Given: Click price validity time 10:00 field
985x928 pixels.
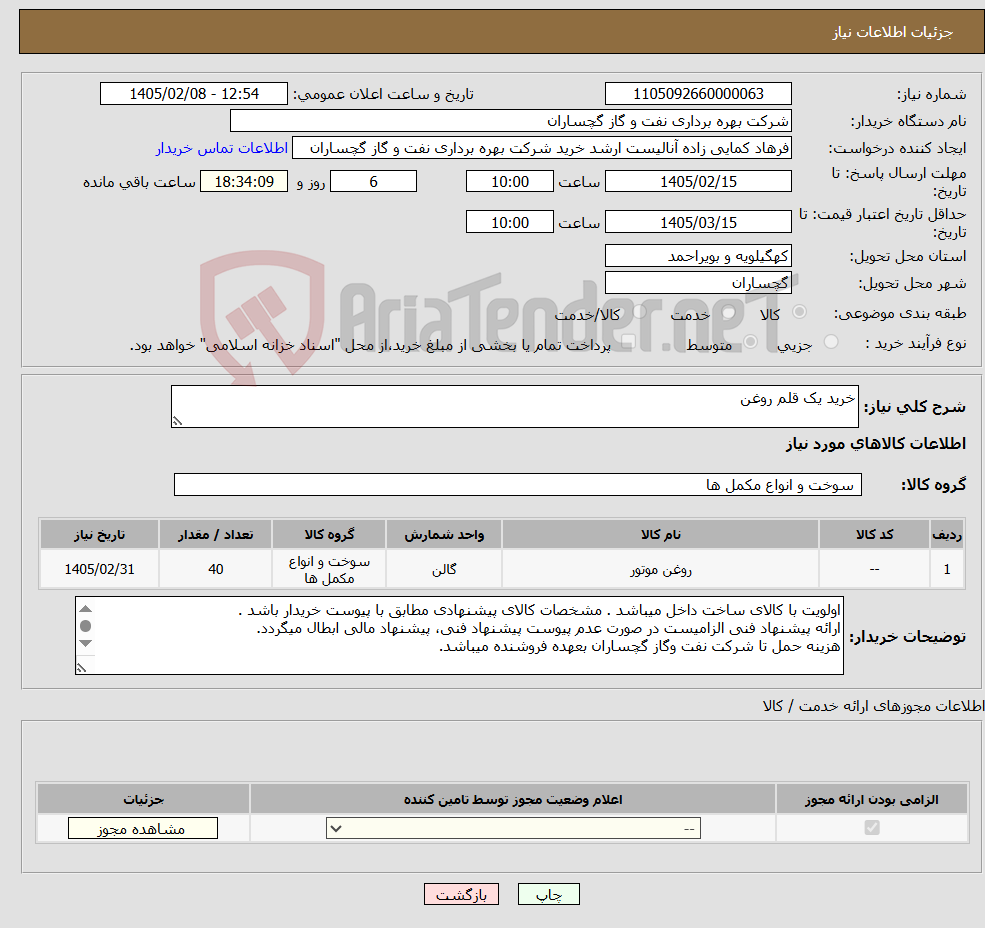Looking at the screenshot, I should 509,222.
